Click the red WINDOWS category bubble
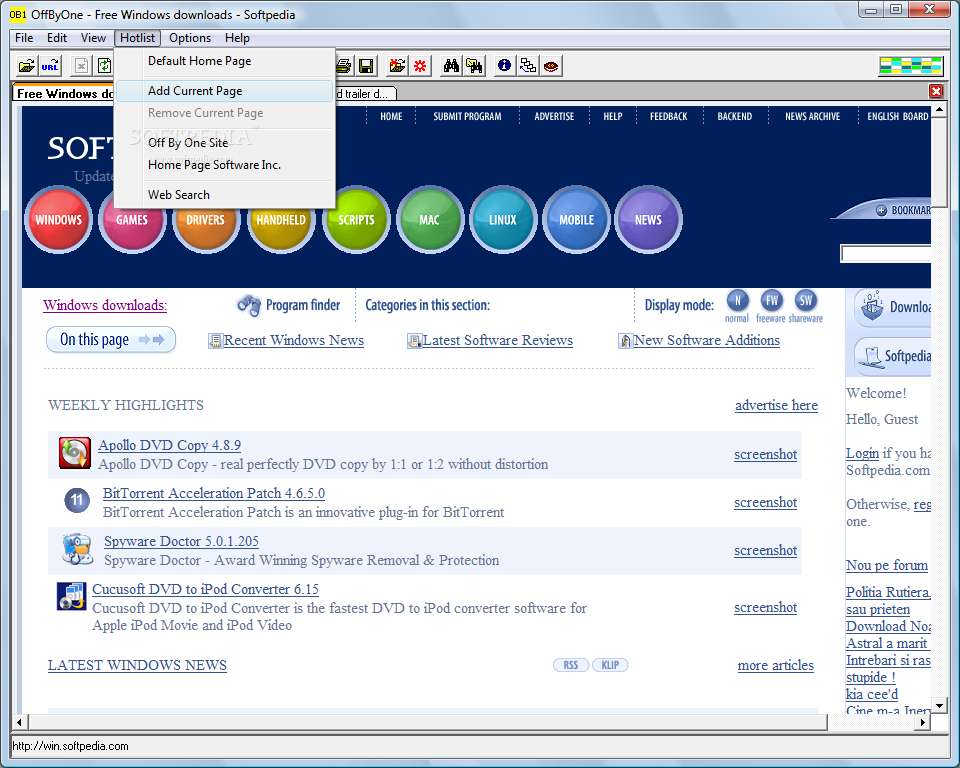Image resolution: width=960 pixels, height=768 pixels. click(58, 219)
